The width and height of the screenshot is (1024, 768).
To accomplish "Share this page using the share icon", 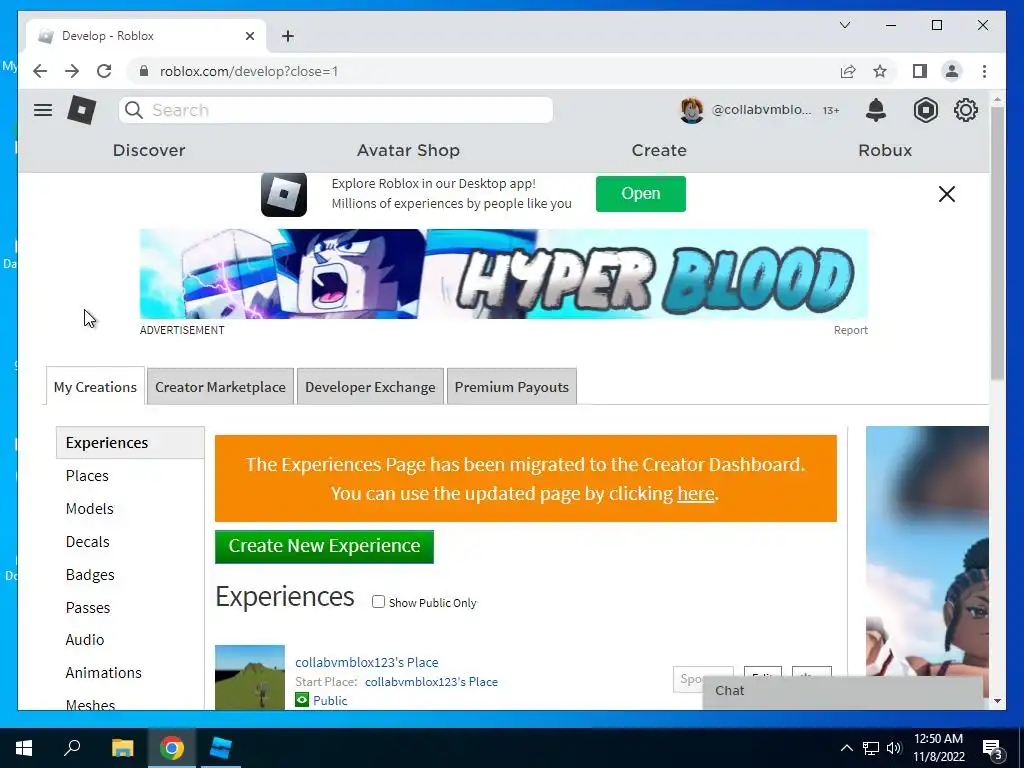I will [x=848, y=71].
